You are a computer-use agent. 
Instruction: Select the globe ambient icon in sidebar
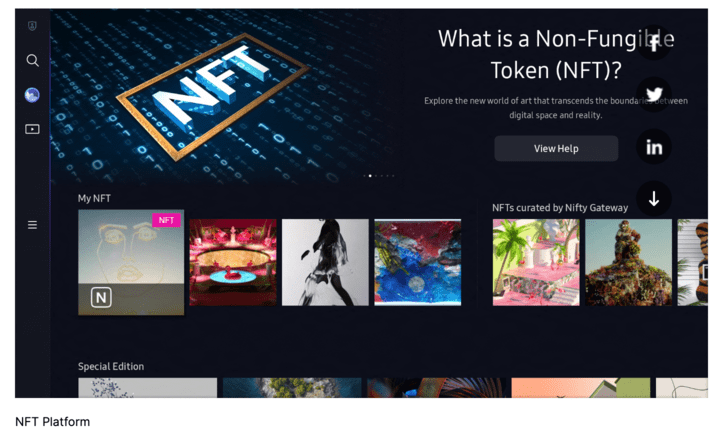tap(32, 95)
